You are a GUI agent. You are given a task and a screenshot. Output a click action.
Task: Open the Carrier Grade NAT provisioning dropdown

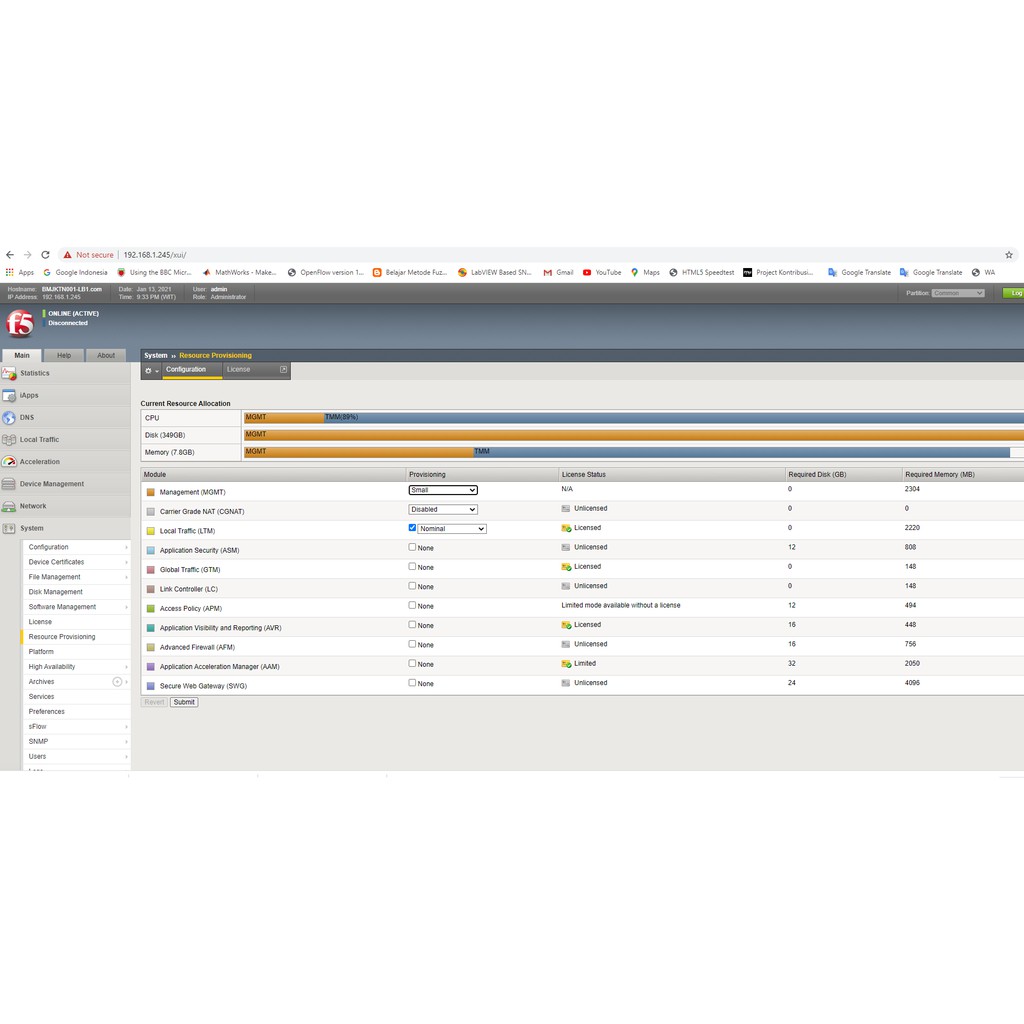(x=443, y=509)
